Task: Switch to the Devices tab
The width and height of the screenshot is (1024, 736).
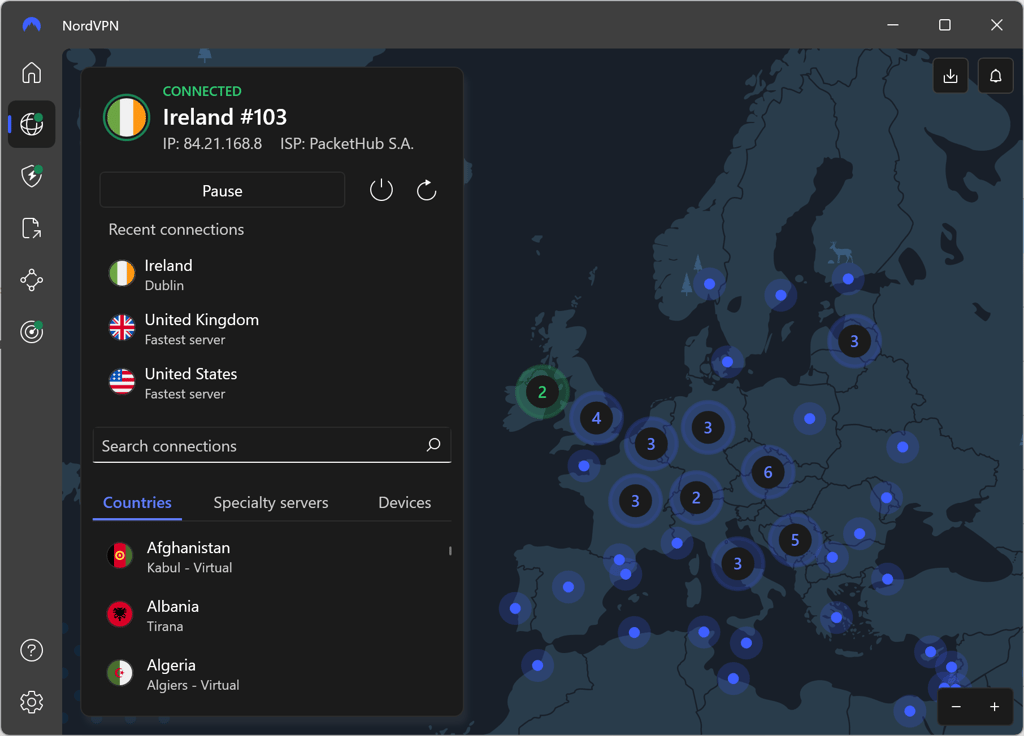Action: (x=405, y=502)
